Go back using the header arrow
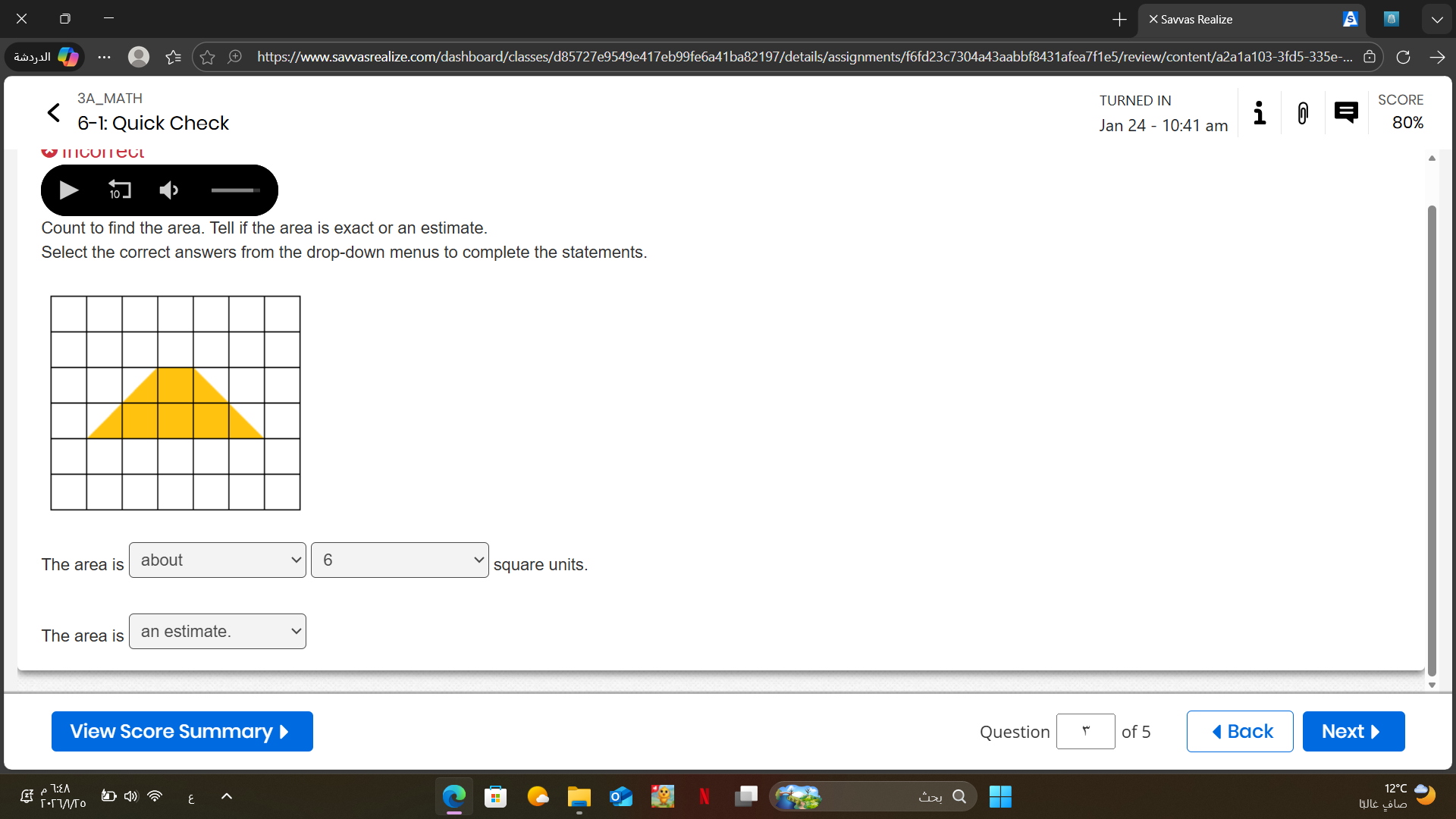Image resolution: width=1456 pixels, height=819 pixels. [54, 113]
